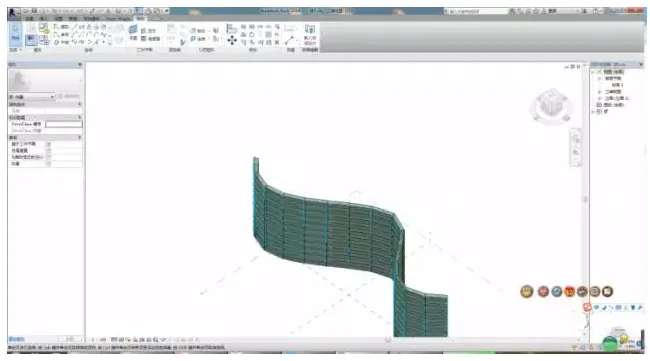Viewport: 650px width, 361px height.
Task: Click the yellow smiley face floating icon
Action: tap(527, 291)
